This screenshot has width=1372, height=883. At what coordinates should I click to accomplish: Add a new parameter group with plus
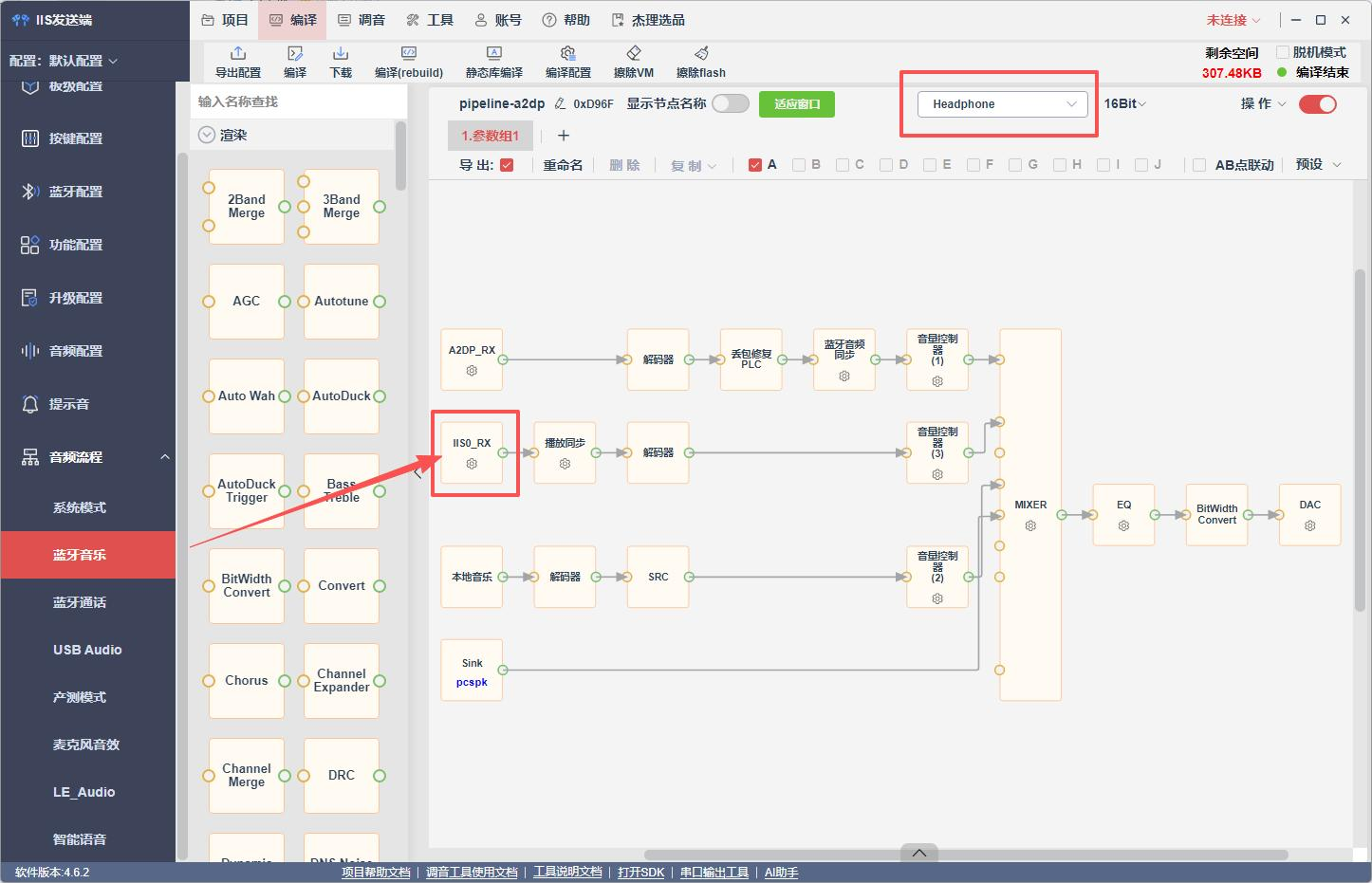[x=564, y=136]
